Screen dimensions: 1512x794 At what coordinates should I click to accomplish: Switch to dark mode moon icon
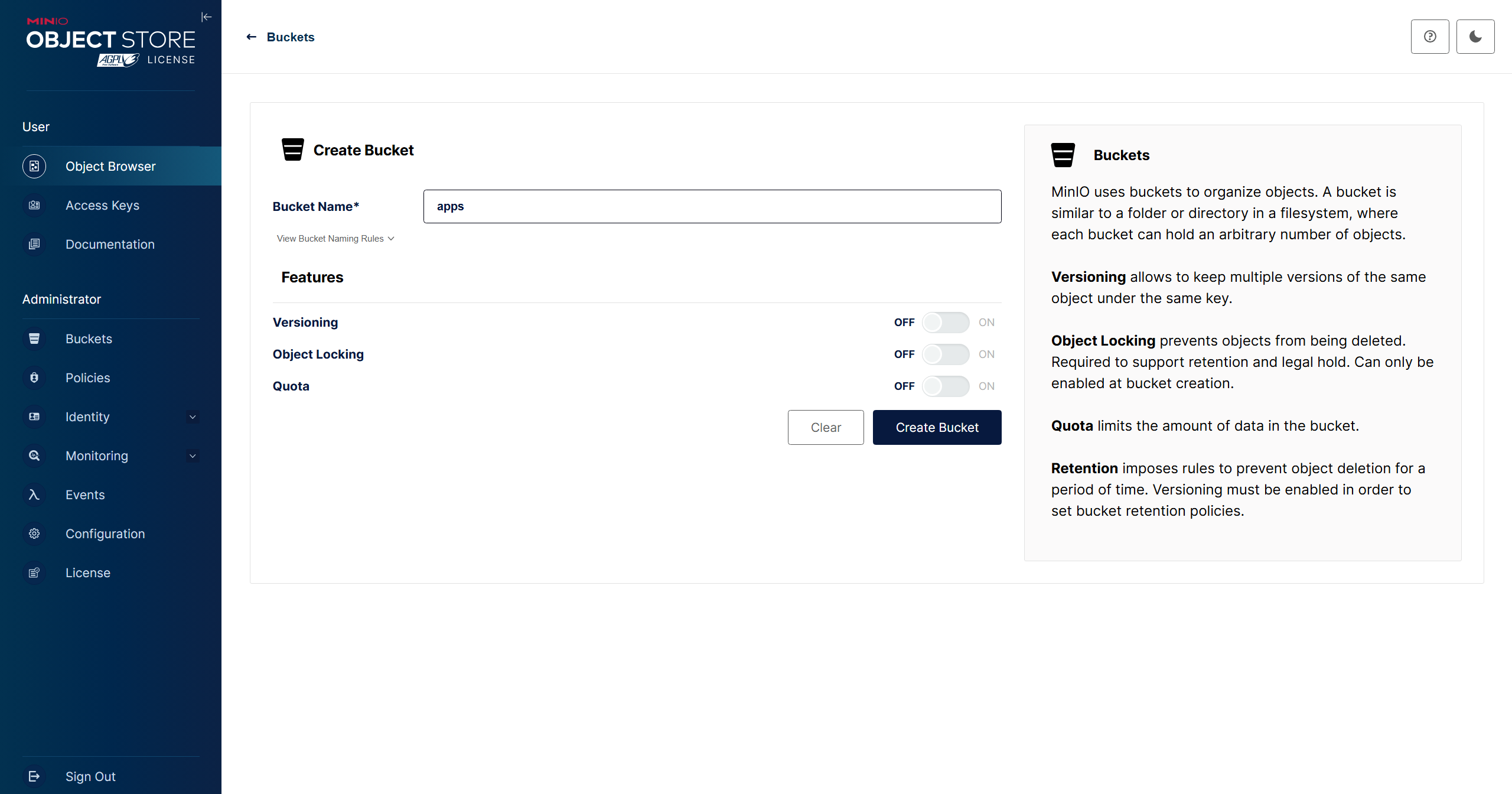point(1475,37)
